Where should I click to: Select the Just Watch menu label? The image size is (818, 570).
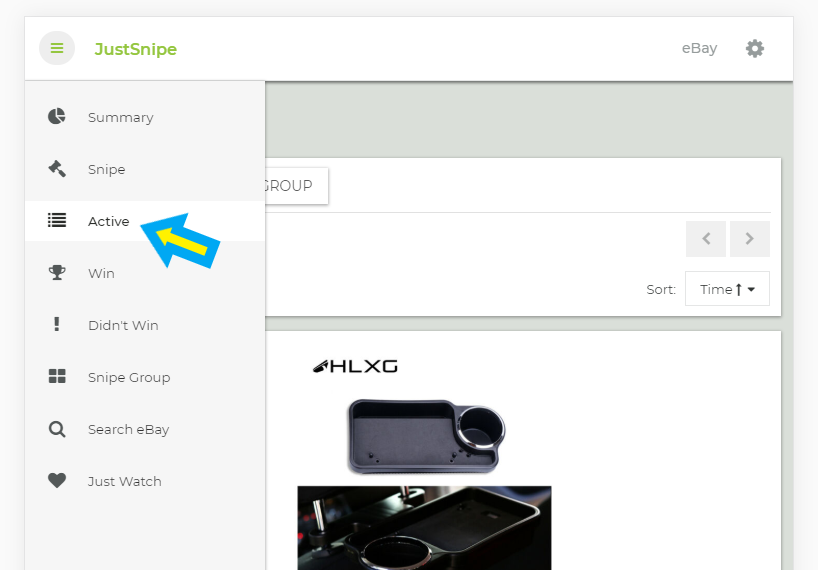coord(124,481)
